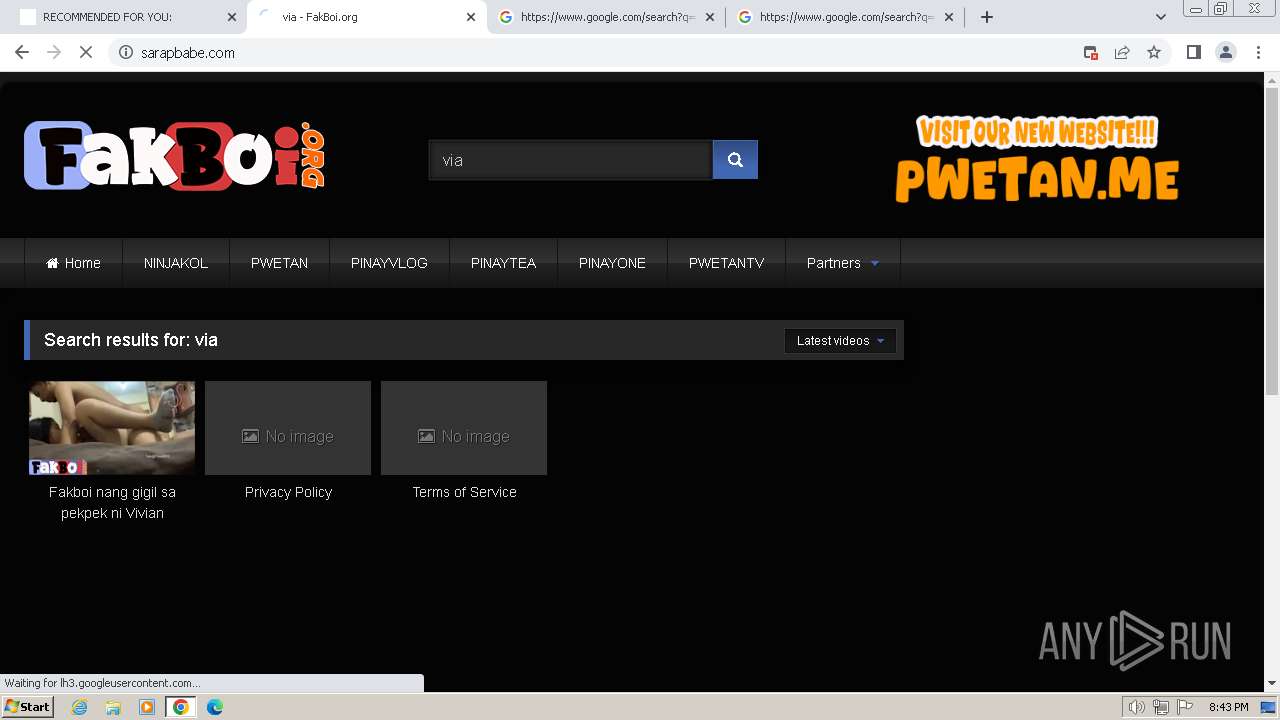Launch Microsoft Edge from the taskbar
The height and width of the screenshot is (720, 1280).
click(215, 707)
